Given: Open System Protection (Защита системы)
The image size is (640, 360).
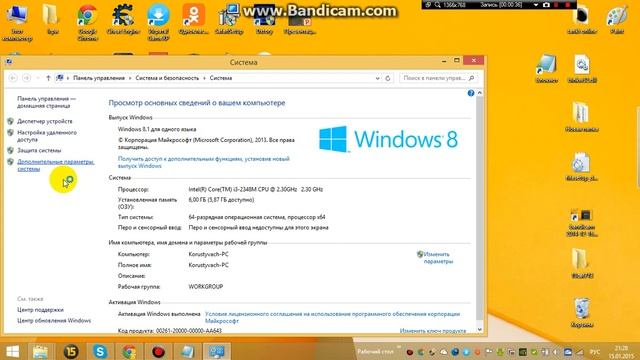Looking at the screenshot, I should point(39,150).
